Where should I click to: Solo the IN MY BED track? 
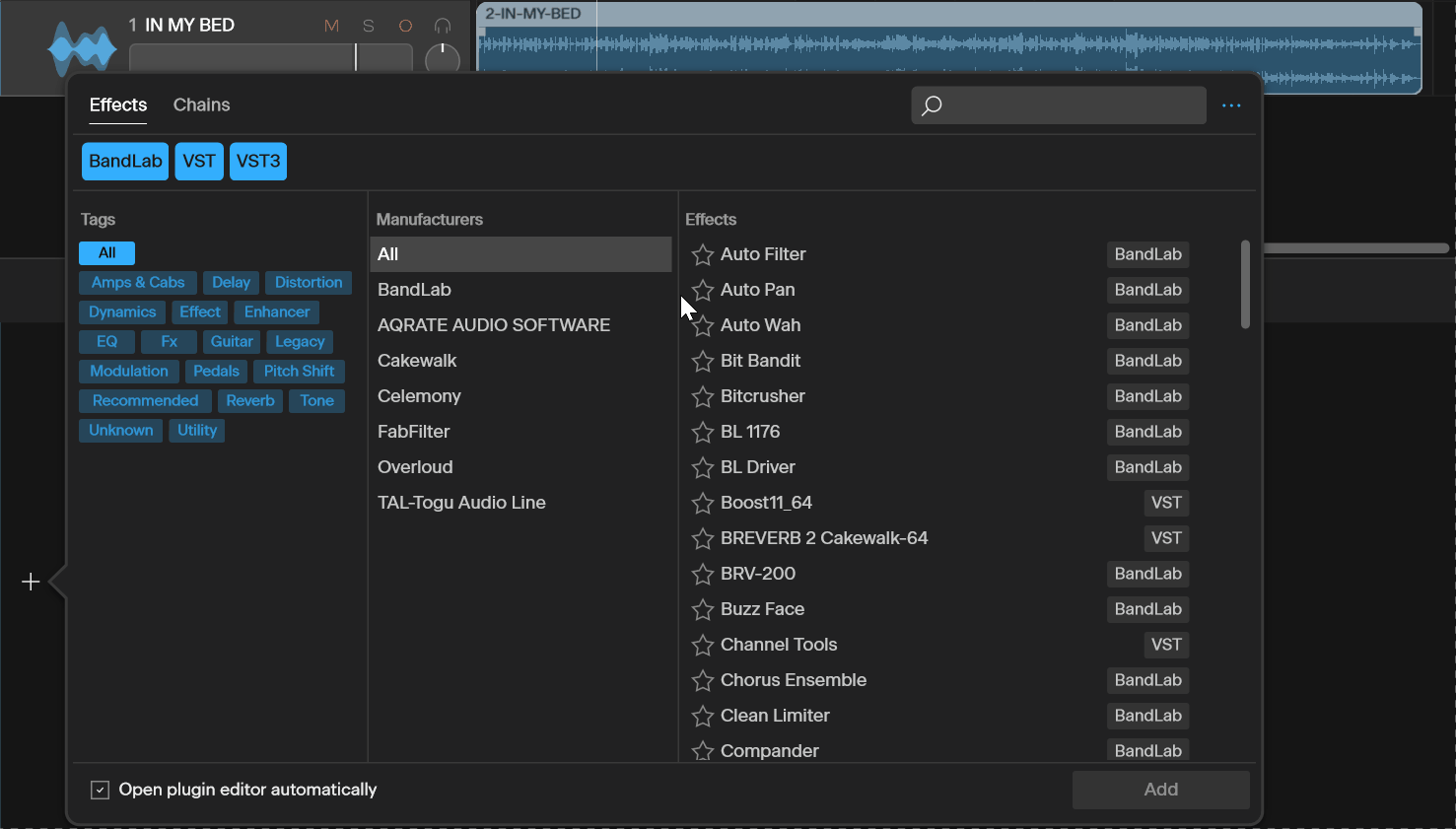coord(369,27)
